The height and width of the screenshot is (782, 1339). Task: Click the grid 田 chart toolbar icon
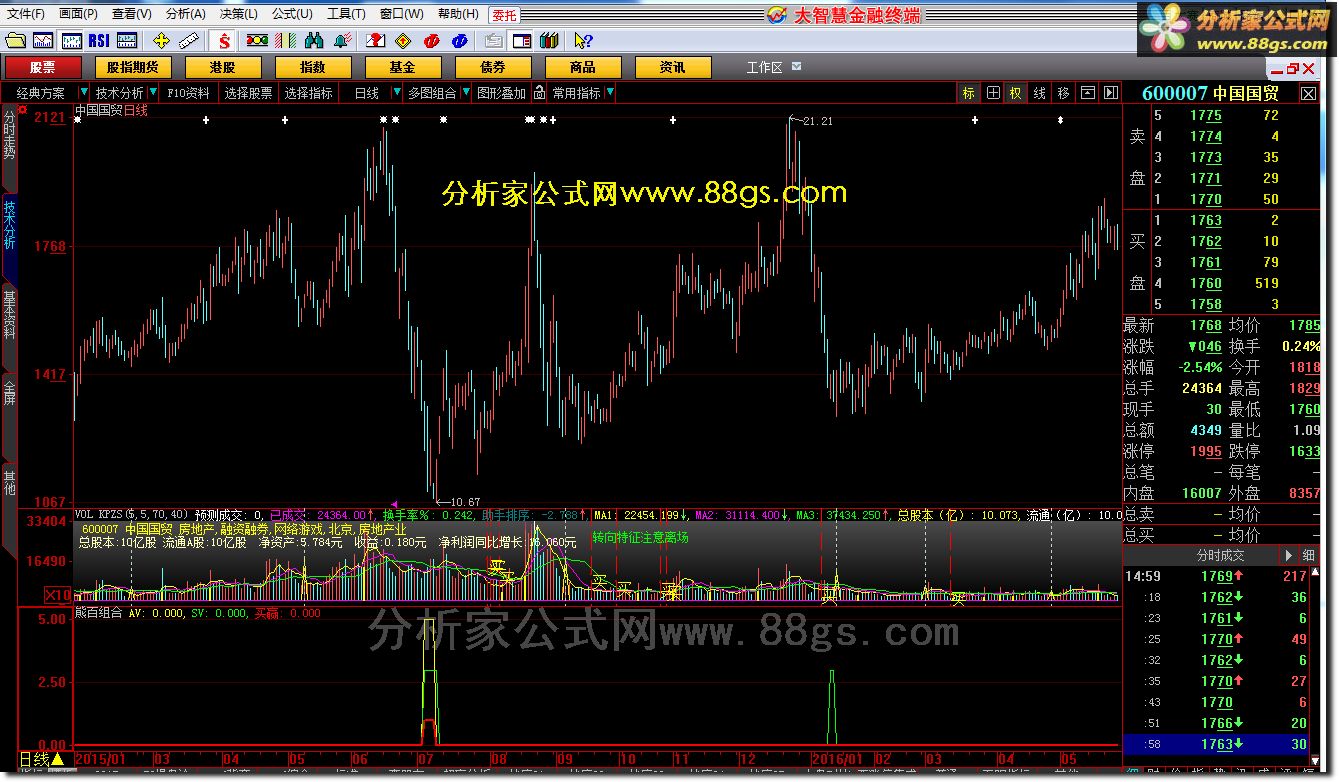993,93
